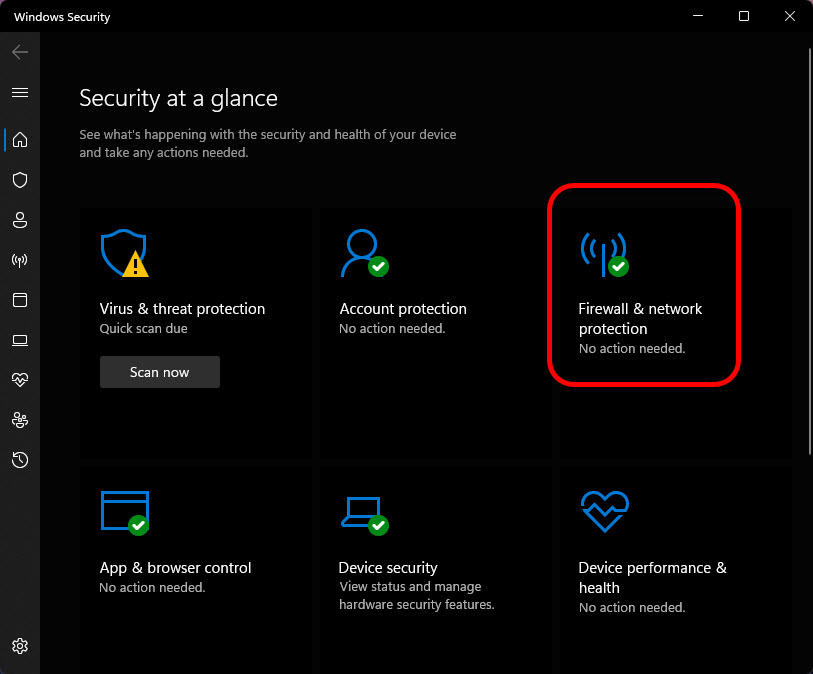Open the hamburger navigation menu

point(20,93)
